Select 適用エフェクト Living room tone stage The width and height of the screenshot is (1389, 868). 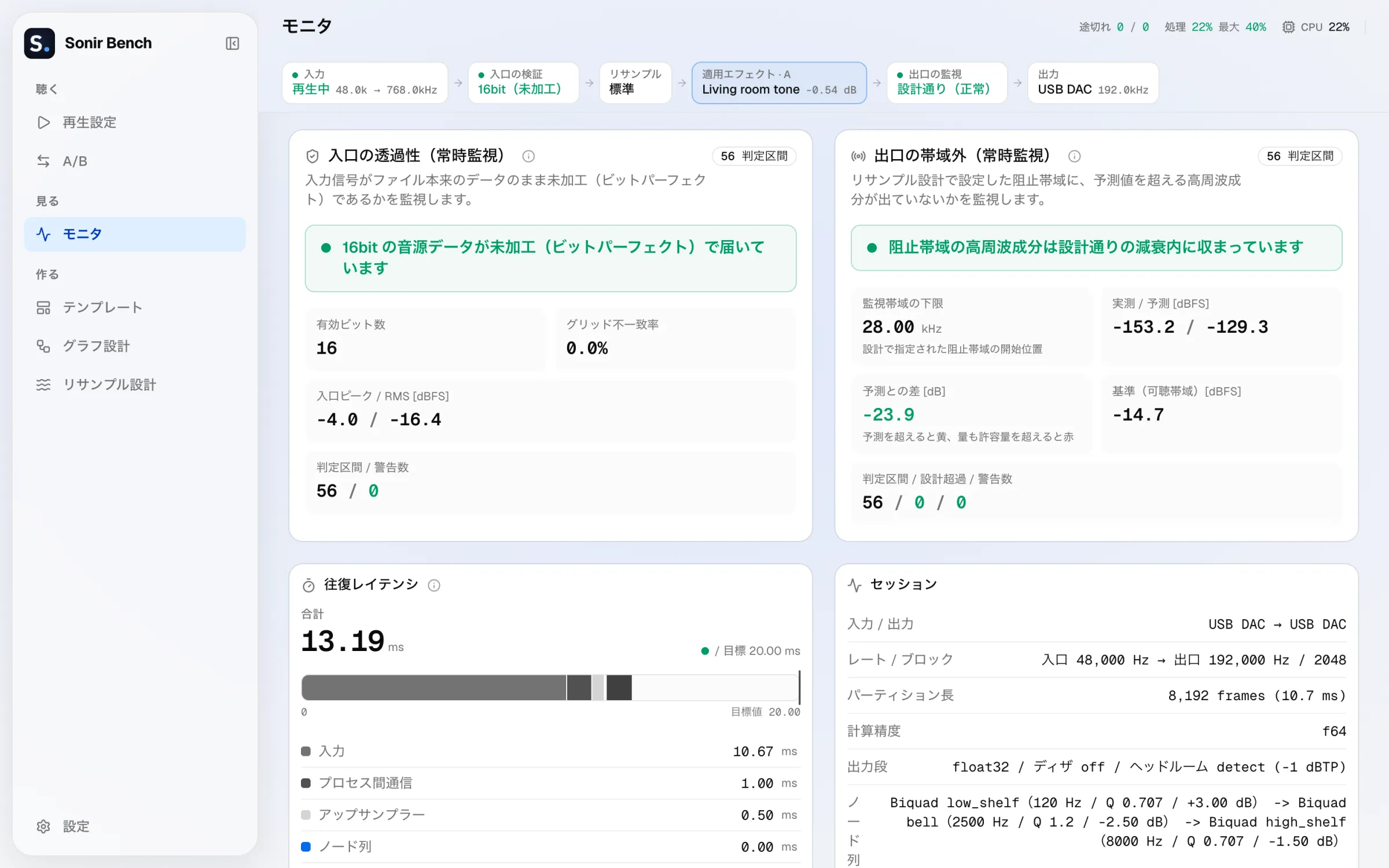(x=779, y=83)
